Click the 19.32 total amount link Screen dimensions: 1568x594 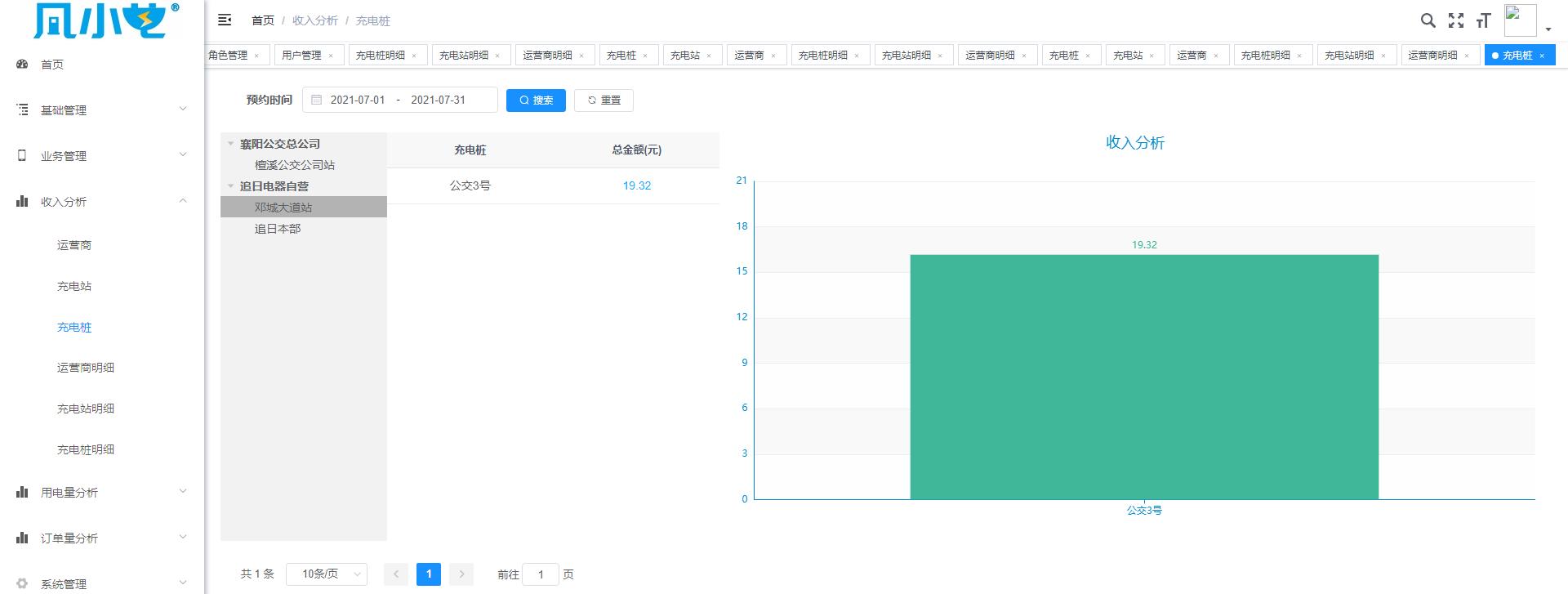637,186
